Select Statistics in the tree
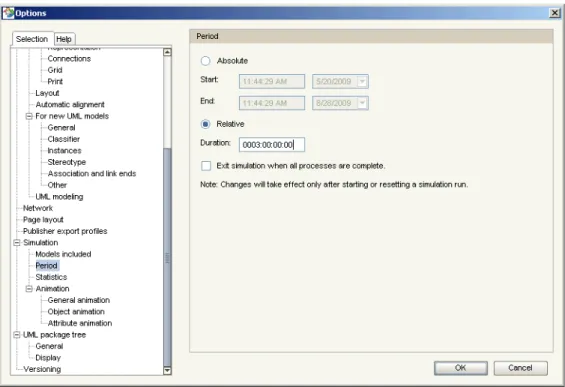 [x=51, y=277]
